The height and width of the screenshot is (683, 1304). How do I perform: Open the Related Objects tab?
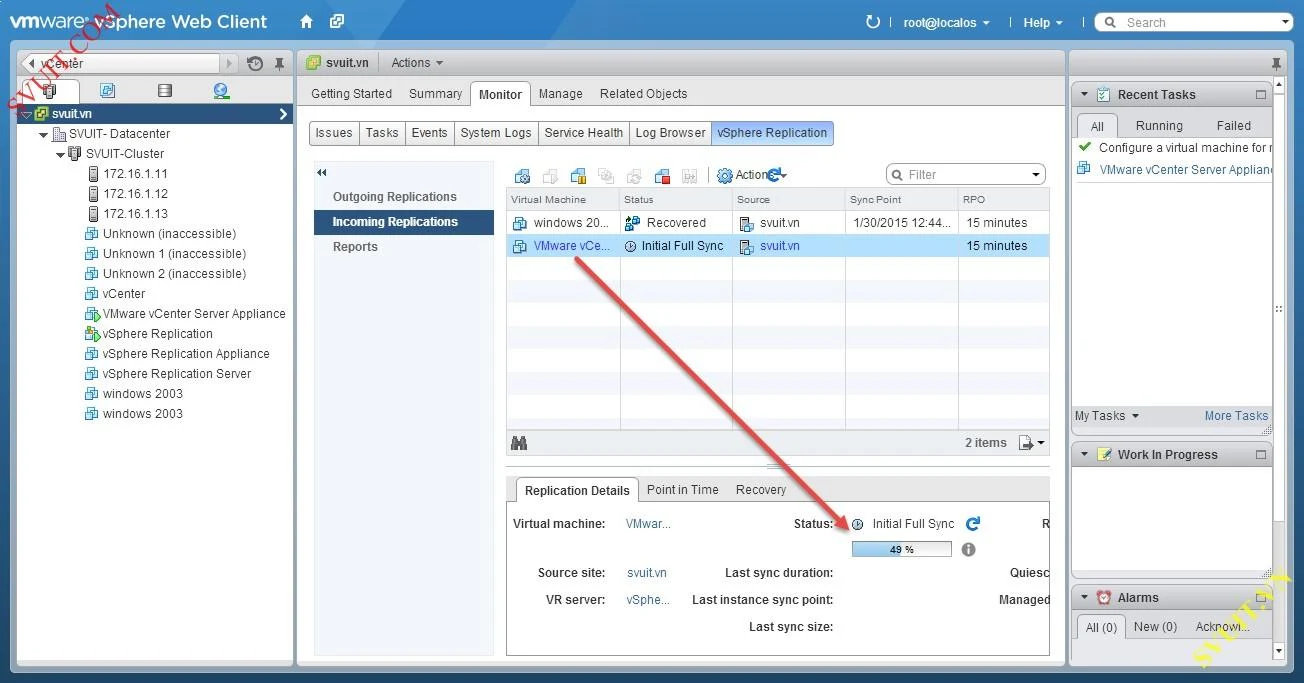pos(643,94)
